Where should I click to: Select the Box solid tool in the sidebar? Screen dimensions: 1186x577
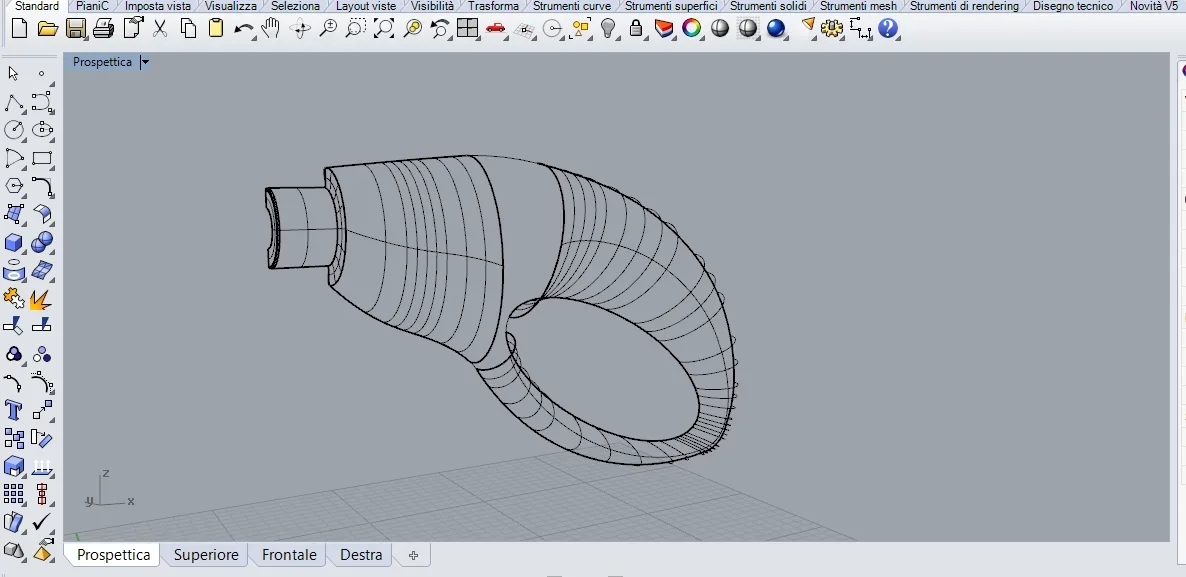click(14, 243)
